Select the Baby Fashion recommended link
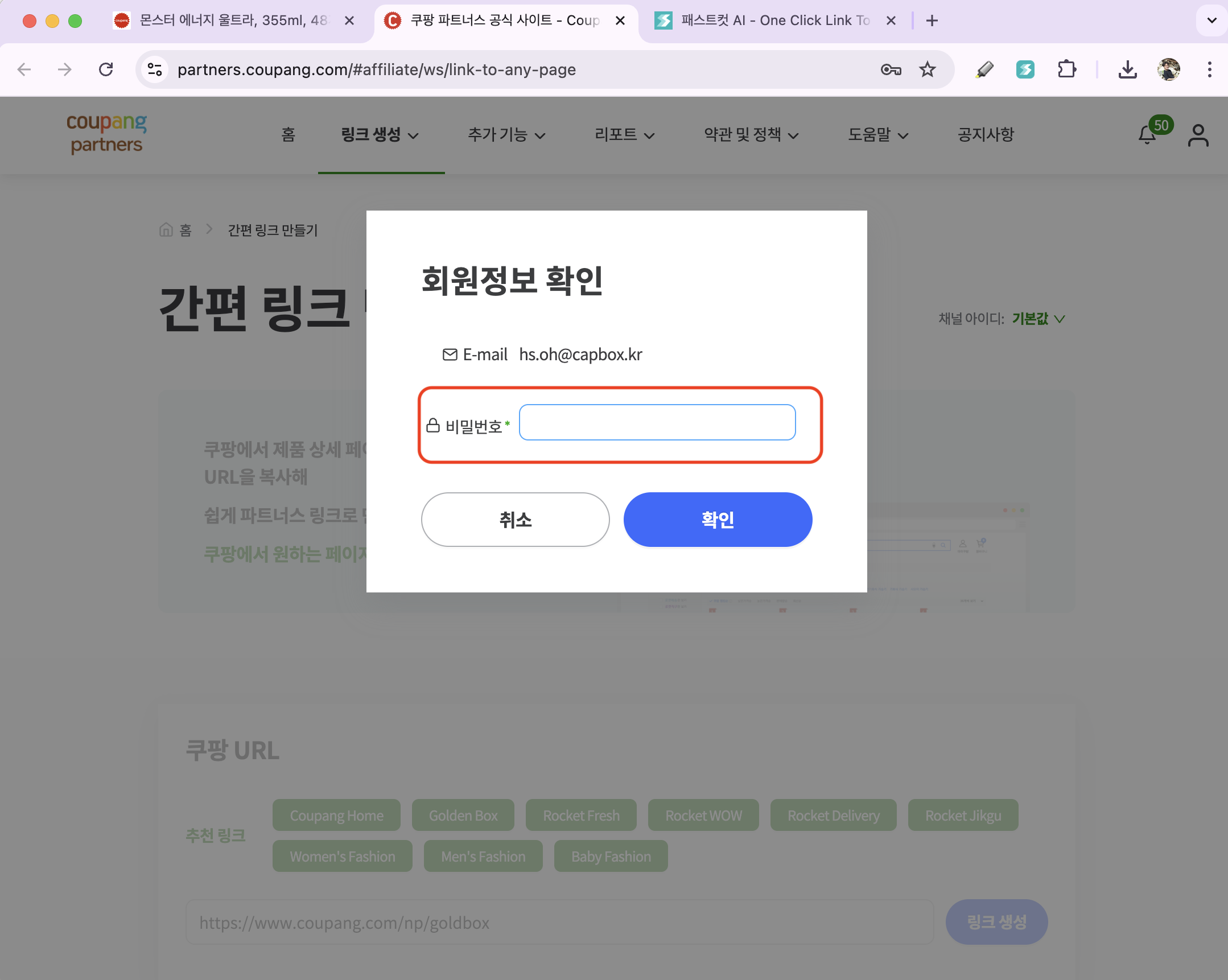Screen dimensions: 1228x980 tap(611, 857)
